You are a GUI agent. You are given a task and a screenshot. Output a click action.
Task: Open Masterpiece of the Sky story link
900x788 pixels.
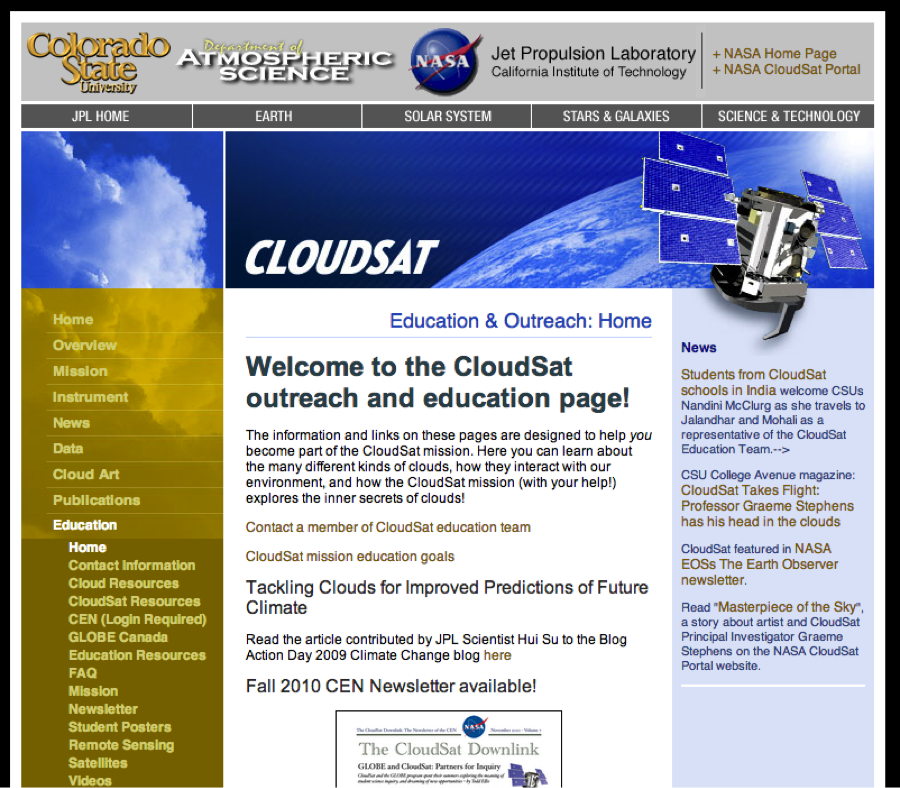pos(789,607)
